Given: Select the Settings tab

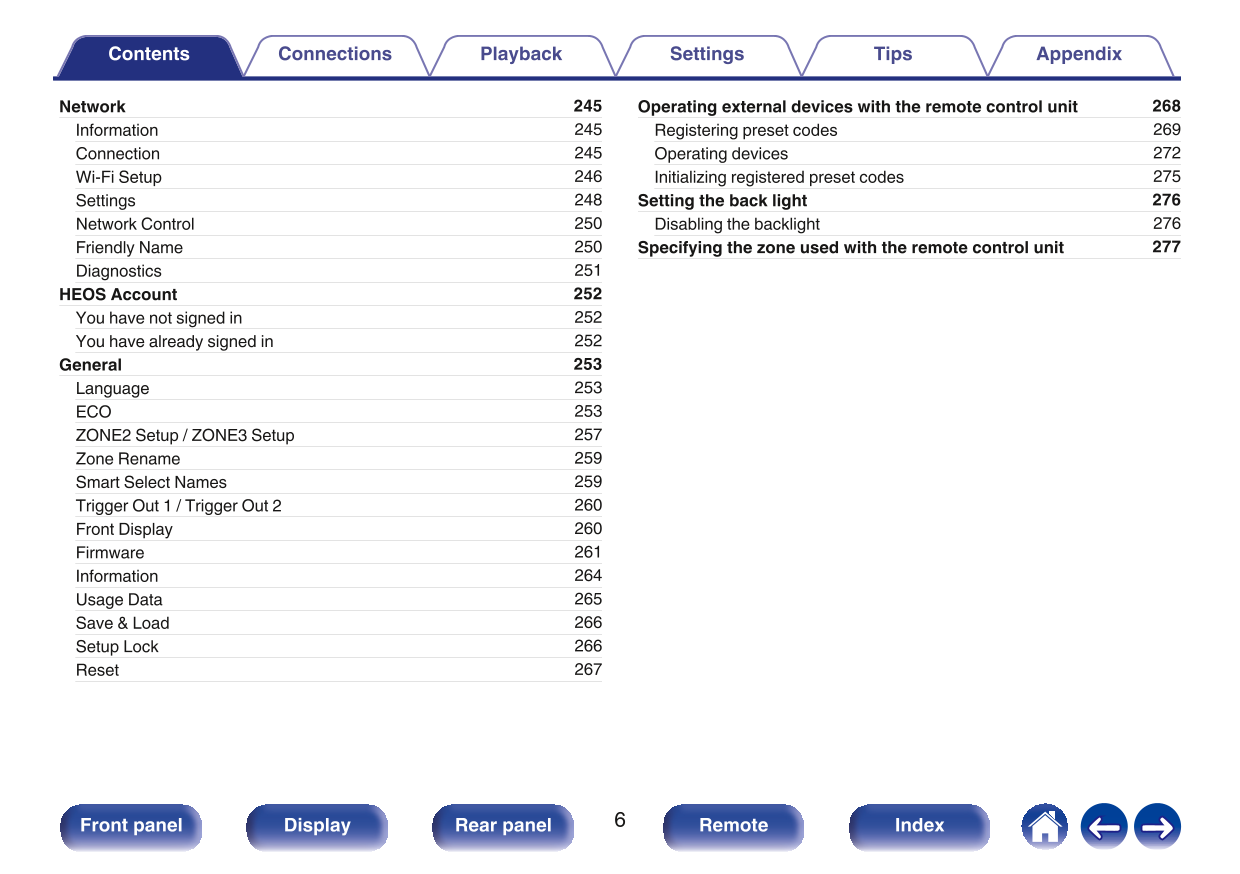Looking at the screenshot, I should [x=706, y=55].
